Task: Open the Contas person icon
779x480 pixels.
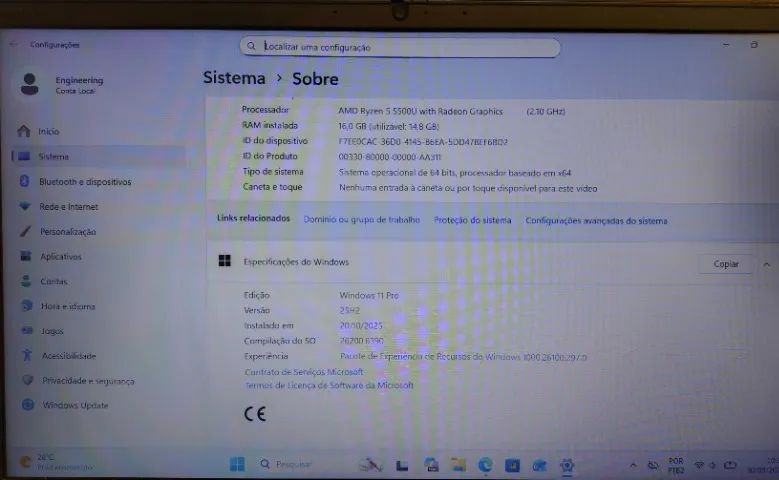Action: click(x=26, y=281)
